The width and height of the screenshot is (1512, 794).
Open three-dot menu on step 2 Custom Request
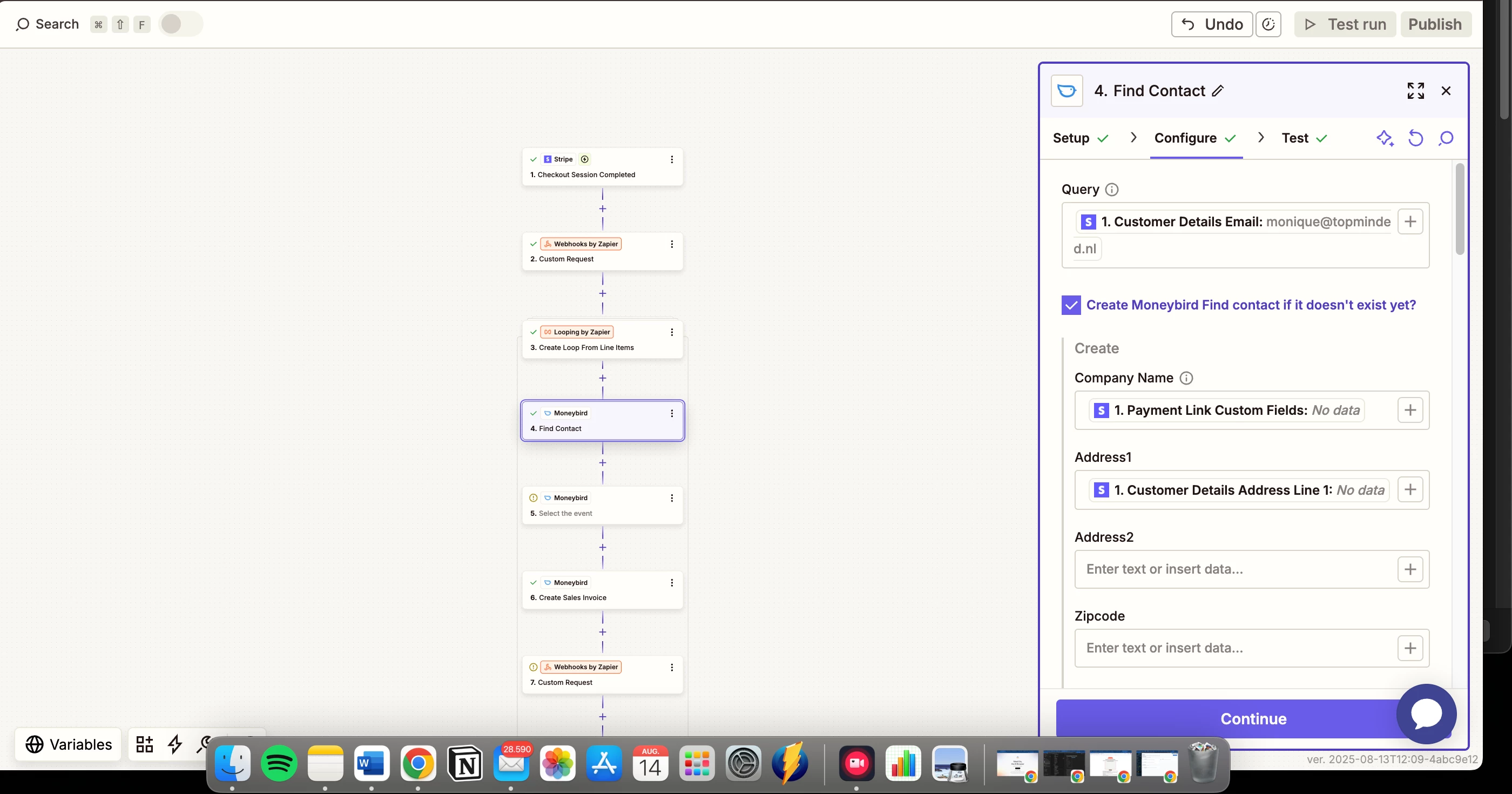click(671, 244)
